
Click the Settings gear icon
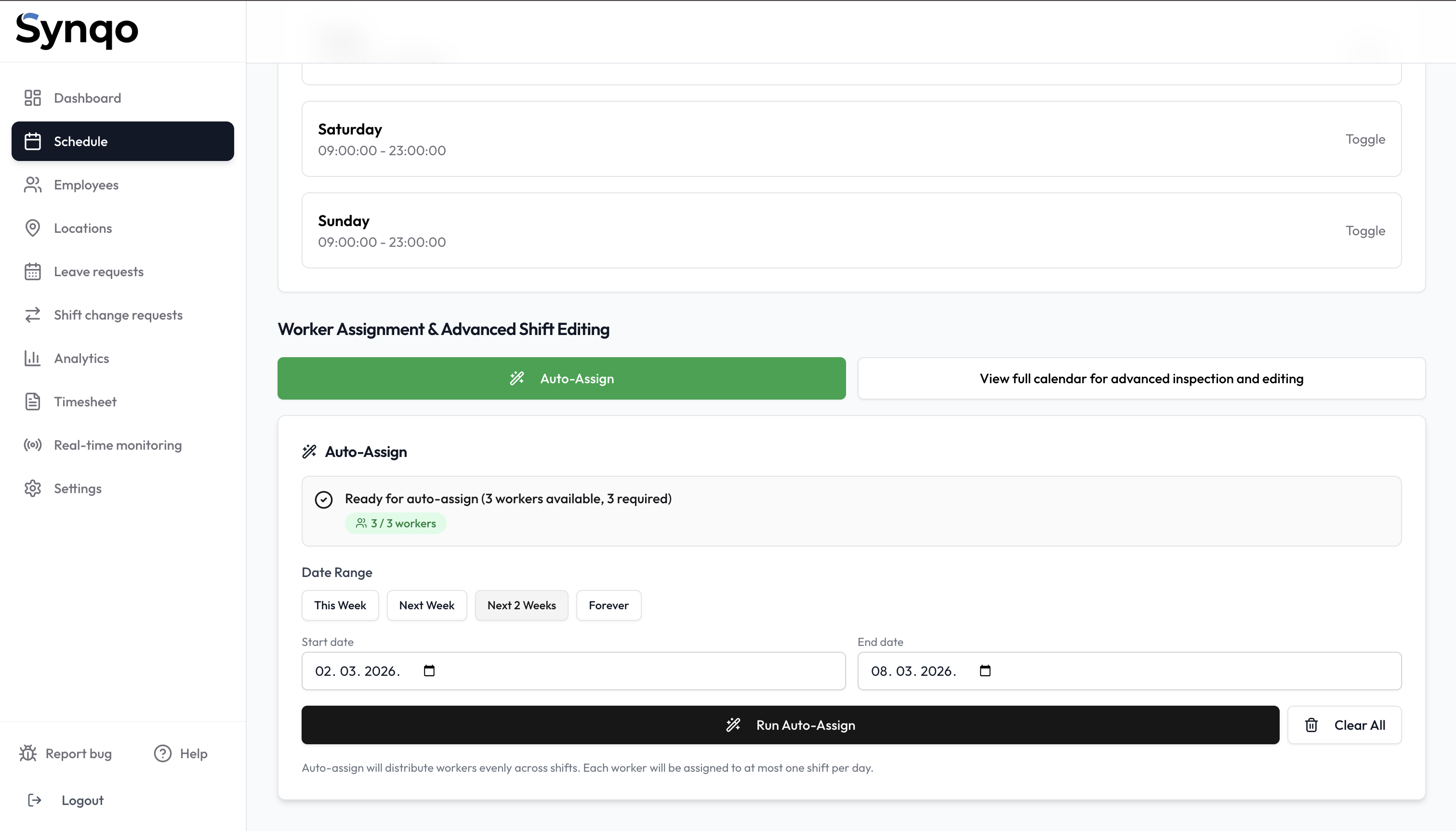[x=32, y=488]
